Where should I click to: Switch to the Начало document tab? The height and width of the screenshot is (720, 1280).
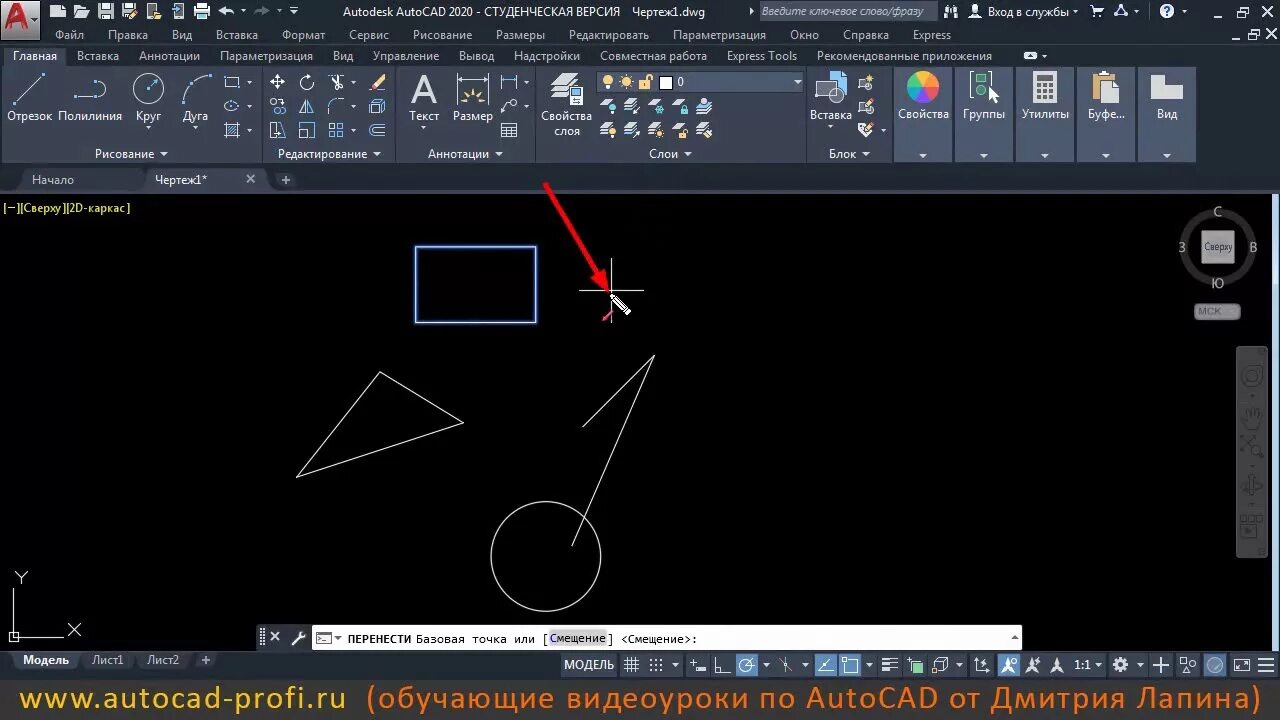pos(53,180)
